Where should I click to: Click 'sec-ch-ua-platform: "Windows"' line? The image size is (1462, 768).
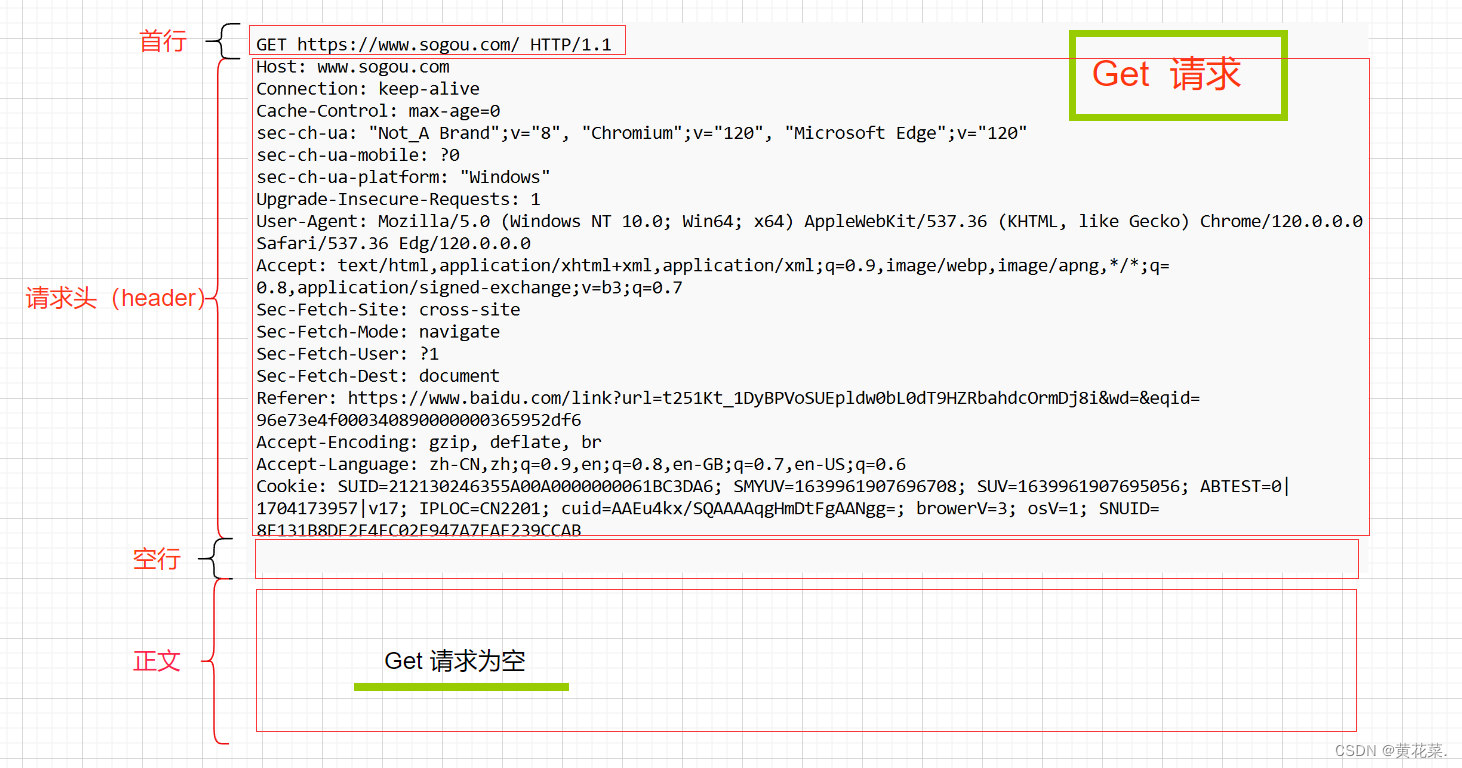pyautogui.click(x=403, y=177)
